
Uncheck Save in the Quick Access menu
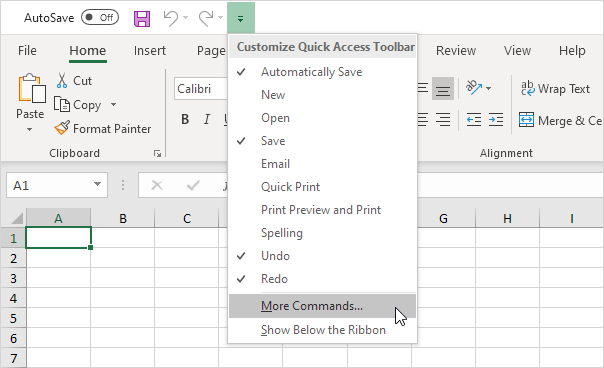point(322,141)
